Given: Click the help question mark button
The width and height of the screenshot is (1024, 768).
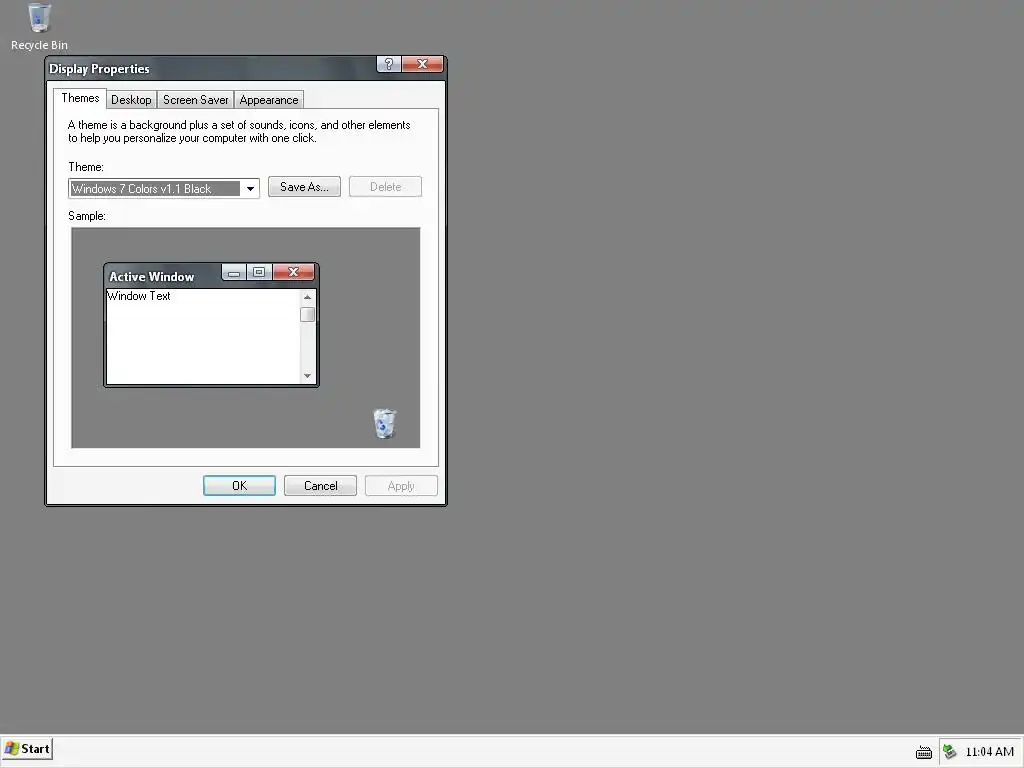Looking at the screenshot, I should (x=389, y=64).
